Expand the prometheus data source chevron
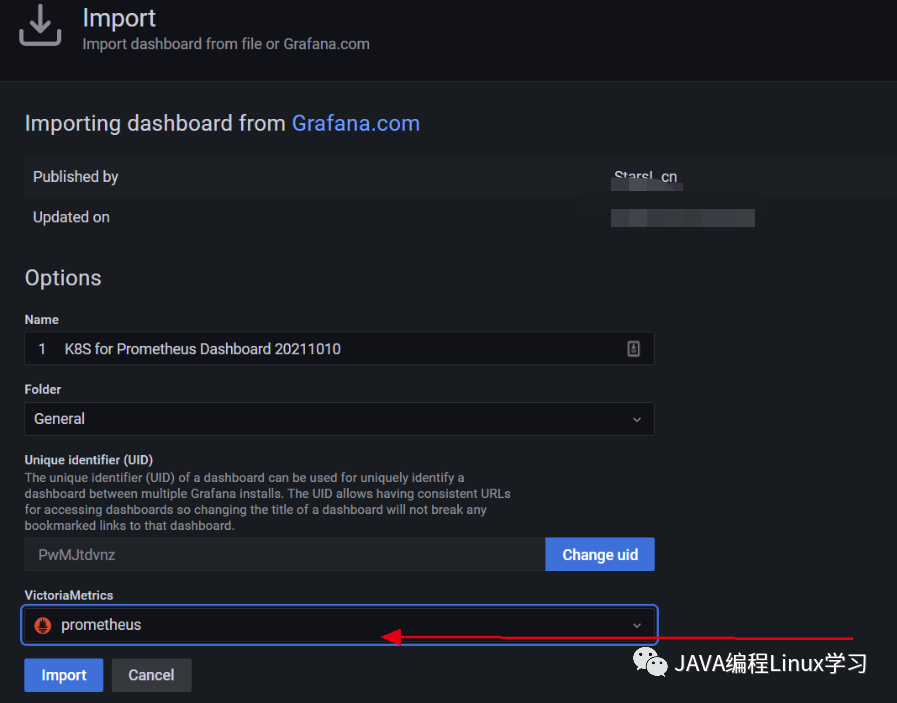 (637, 625)
